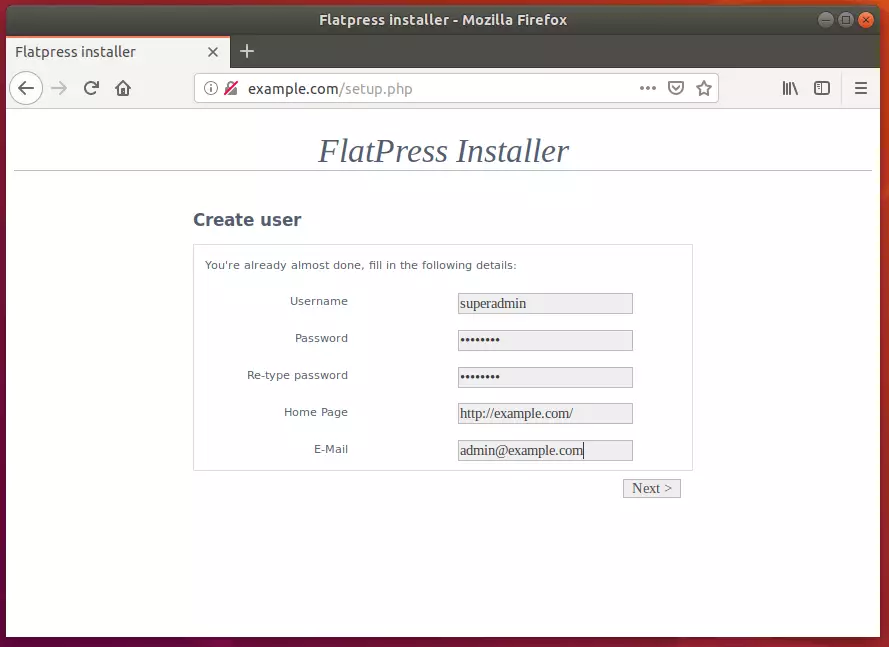Click the Home Page label
889x647 pixels.
point(316,412)
